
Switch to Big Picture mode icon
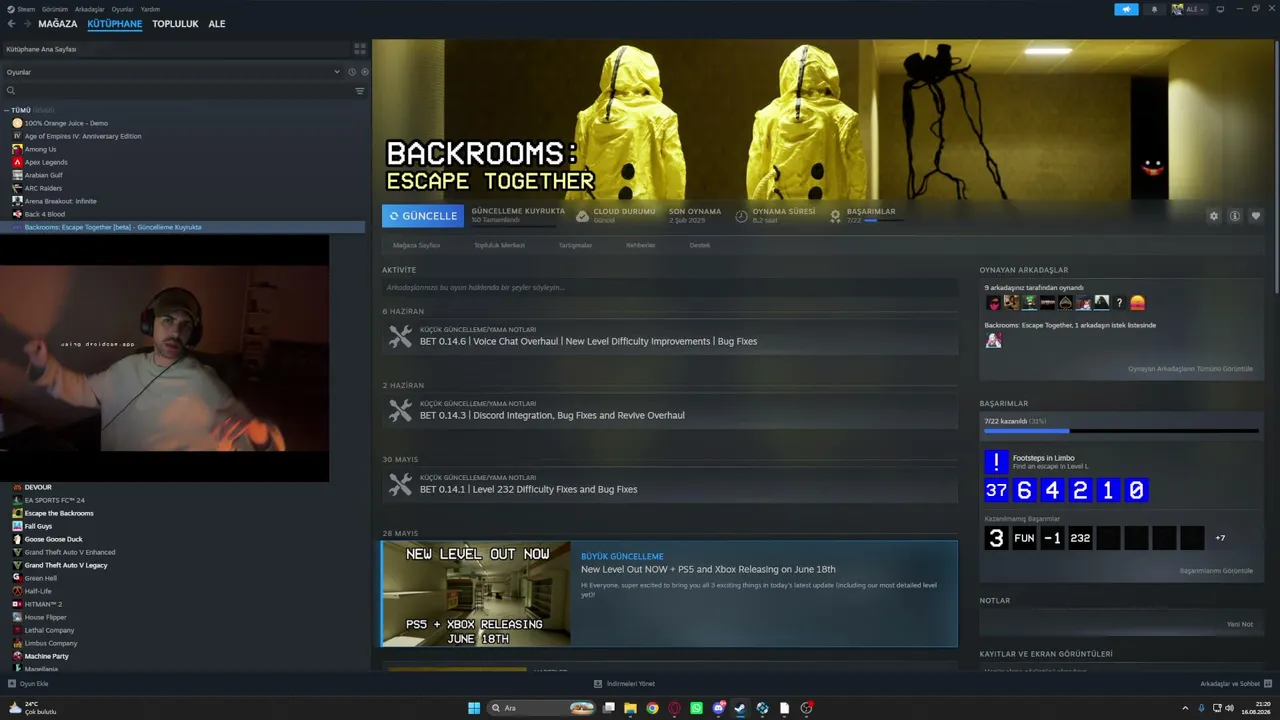(x=1219, y=9)
